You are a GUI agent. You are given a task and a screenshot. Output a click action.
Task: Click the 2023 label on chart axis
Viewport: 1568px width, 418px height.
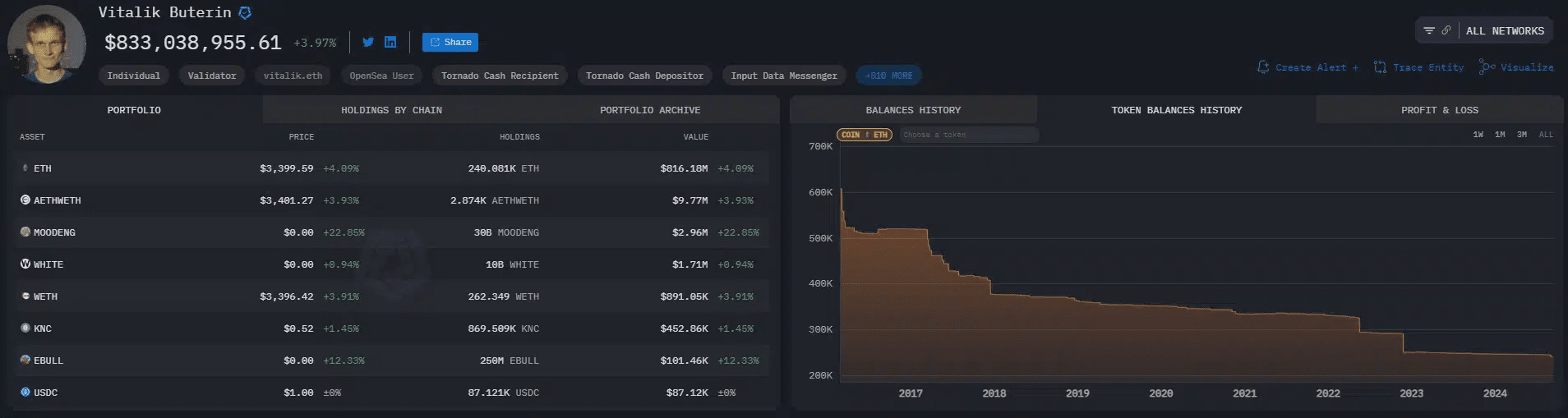coord(1411,393)
